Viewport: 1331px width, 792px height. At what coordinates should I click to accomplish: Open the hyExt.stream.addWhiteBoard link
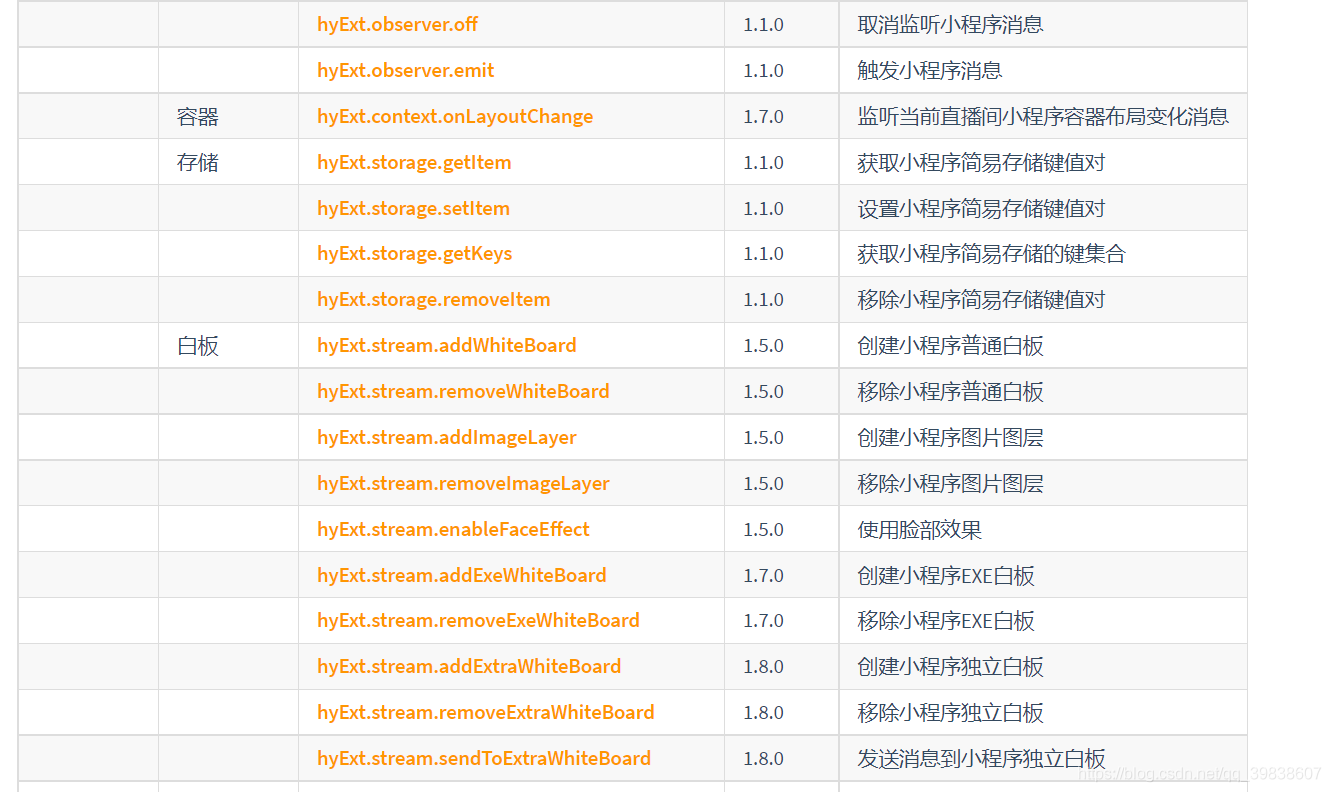(x=446, y=345)
